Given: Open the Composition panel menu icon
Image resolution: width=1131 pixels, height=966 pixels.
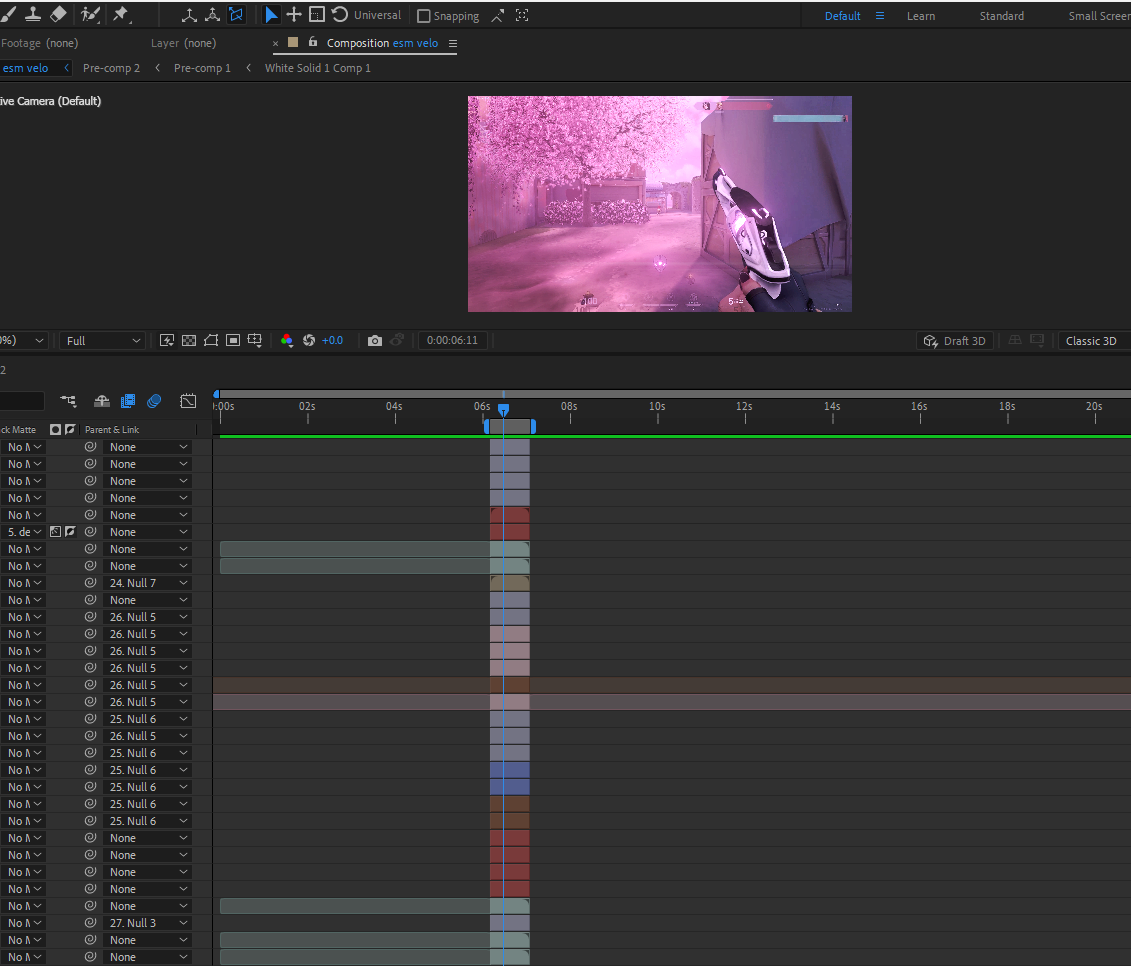Looking at the screenshot, I should (x=453, y=43).
